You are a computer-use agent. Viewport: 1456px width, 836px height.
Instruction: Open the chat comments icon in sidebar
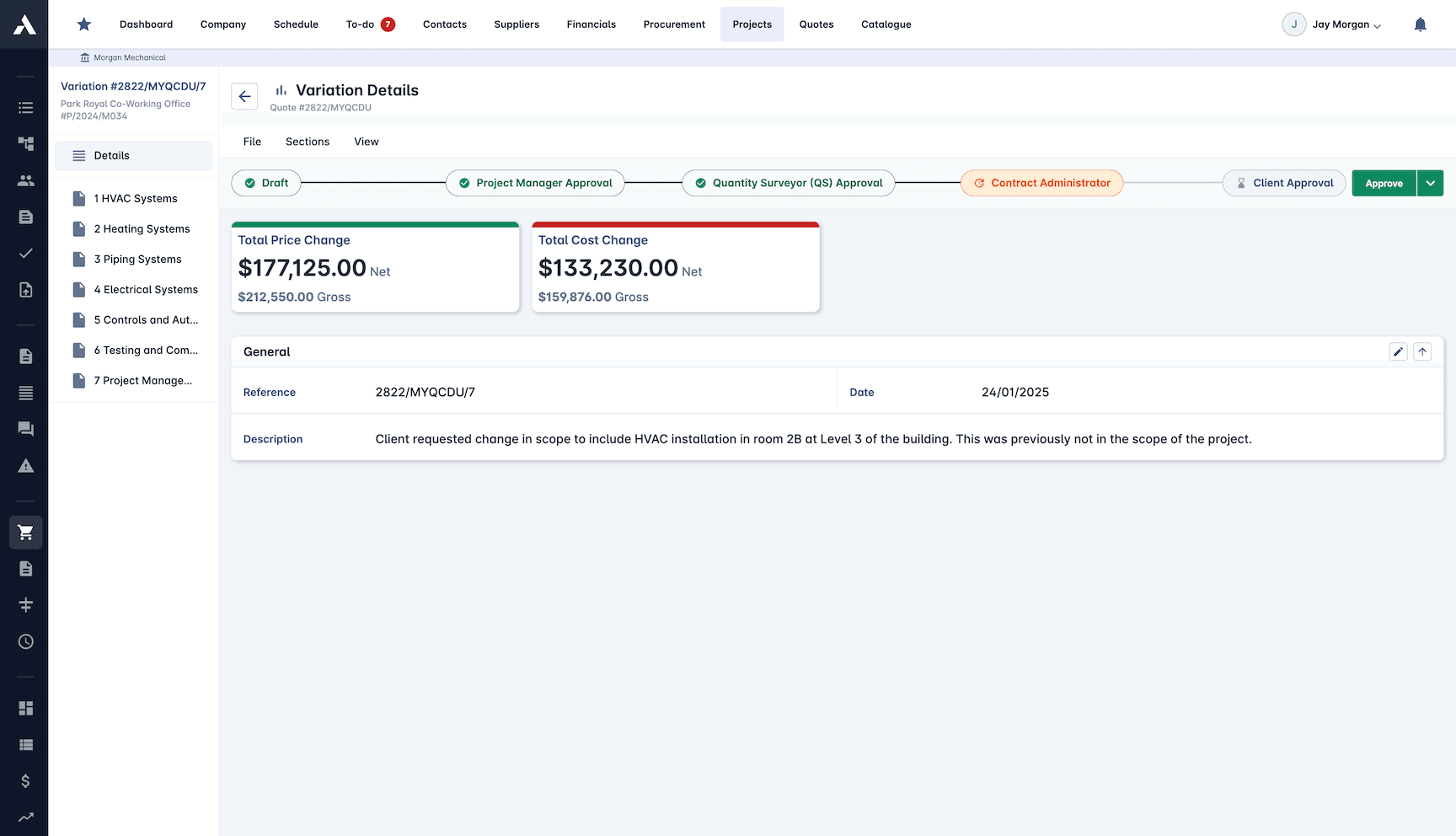[x=25, y=429]
